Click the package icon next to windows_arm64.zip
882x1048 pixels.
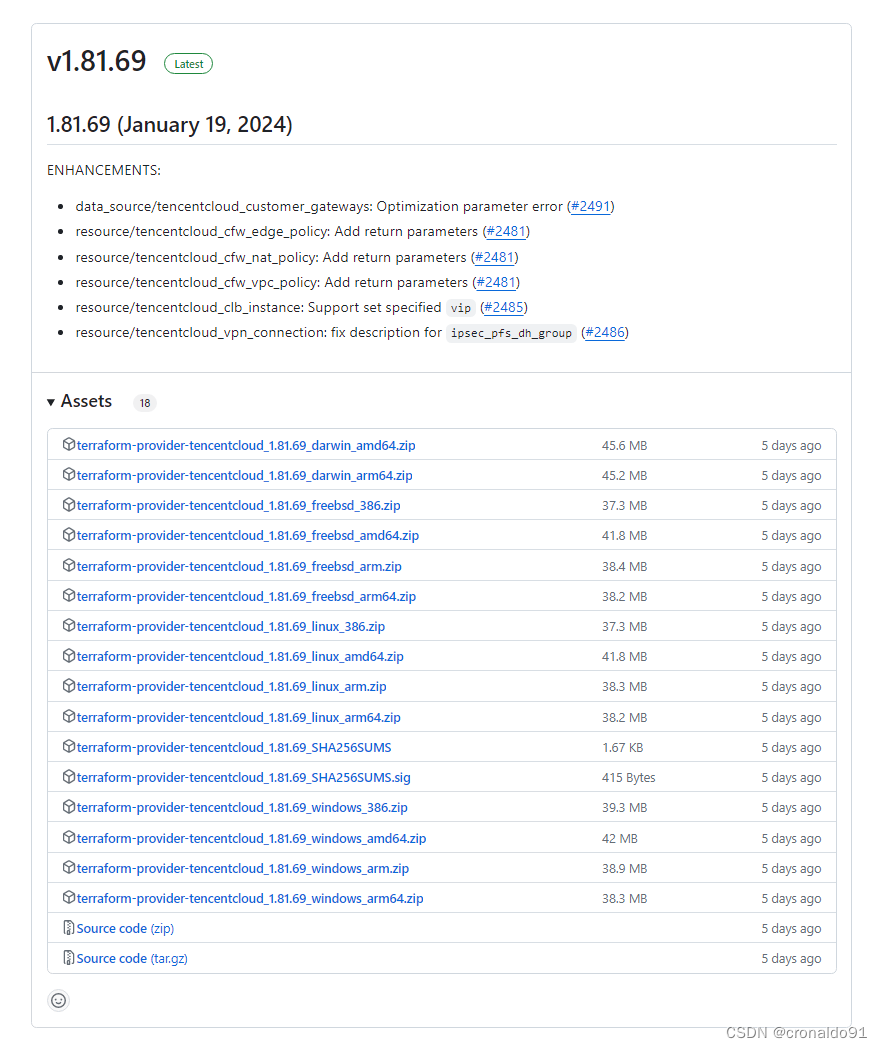[x=68, y=898]
